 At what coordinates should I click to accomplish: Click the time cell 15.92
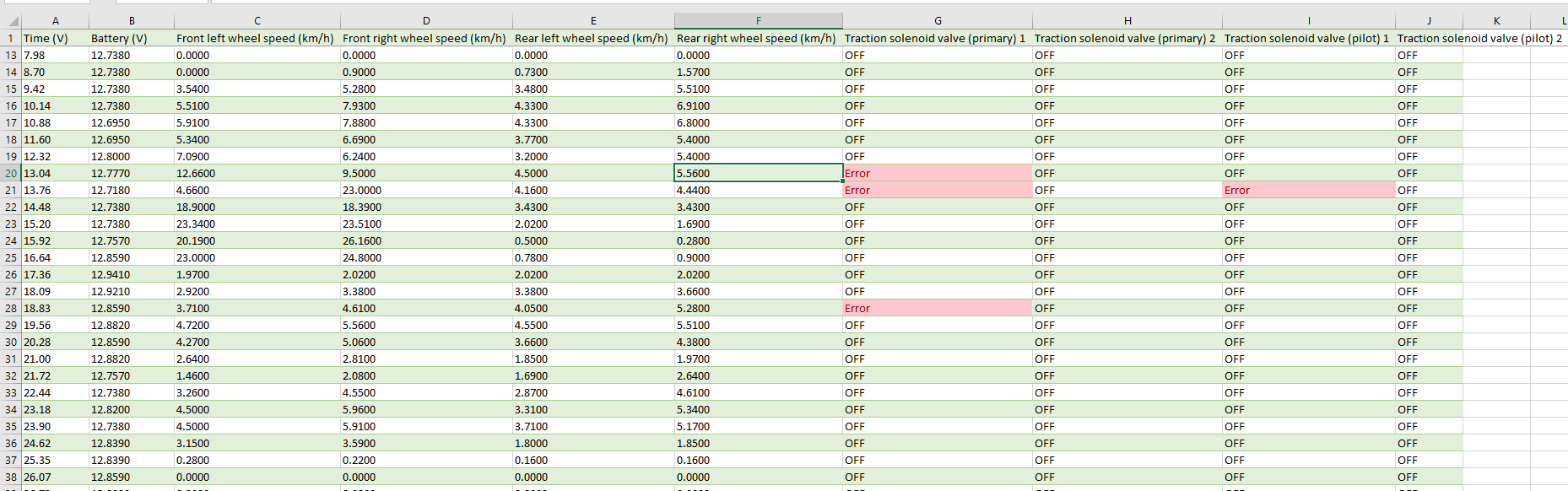(55, 240)
